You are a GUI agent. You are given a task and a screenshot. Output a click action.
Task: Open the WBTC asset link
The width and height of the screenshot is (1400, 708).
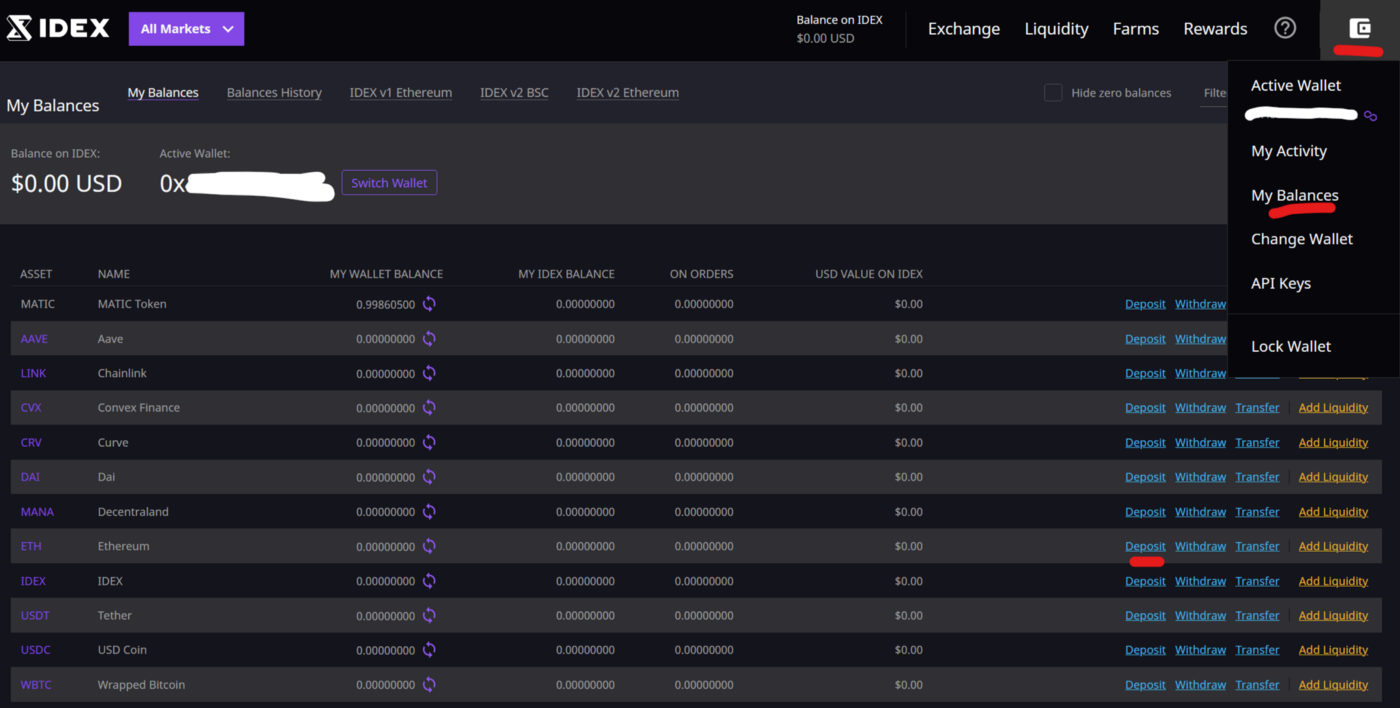point(36,685)
